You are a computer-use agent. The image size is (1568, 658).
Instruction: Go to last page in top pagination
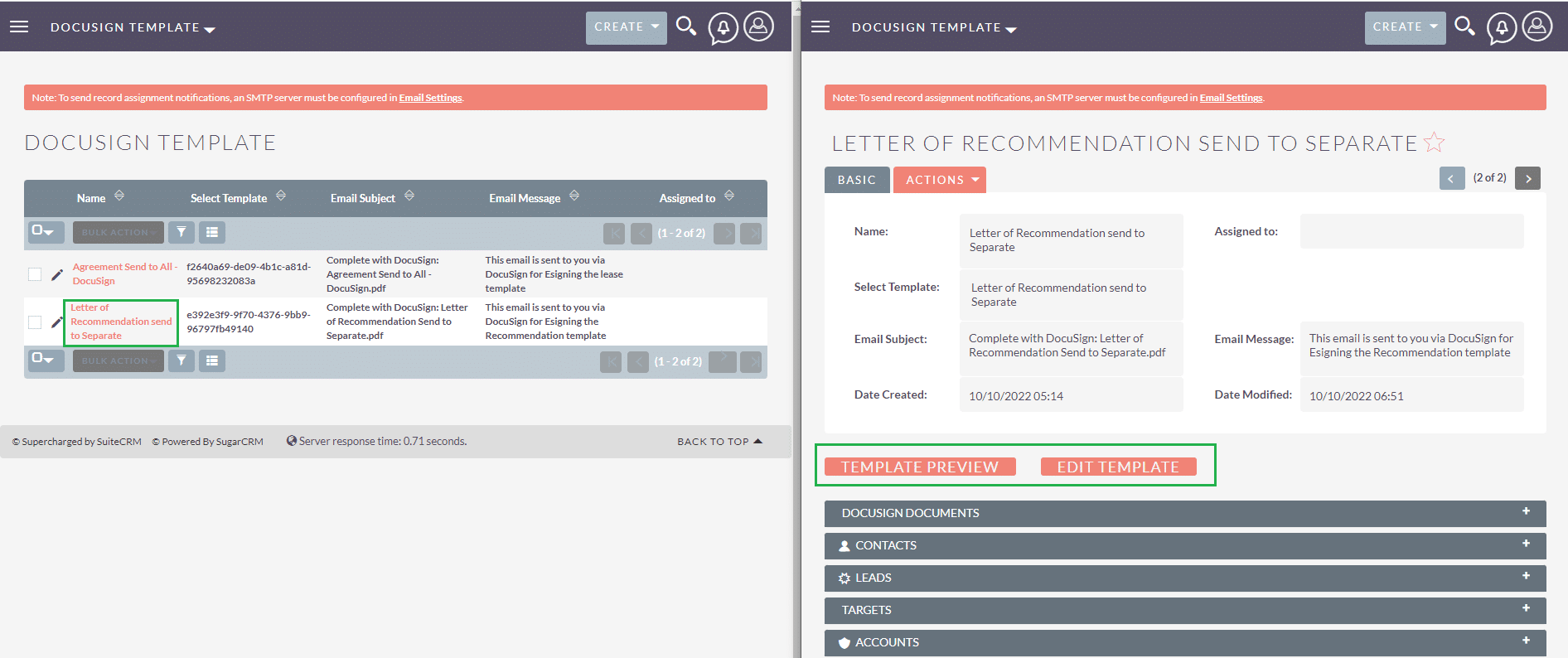(x=751, y=234)
